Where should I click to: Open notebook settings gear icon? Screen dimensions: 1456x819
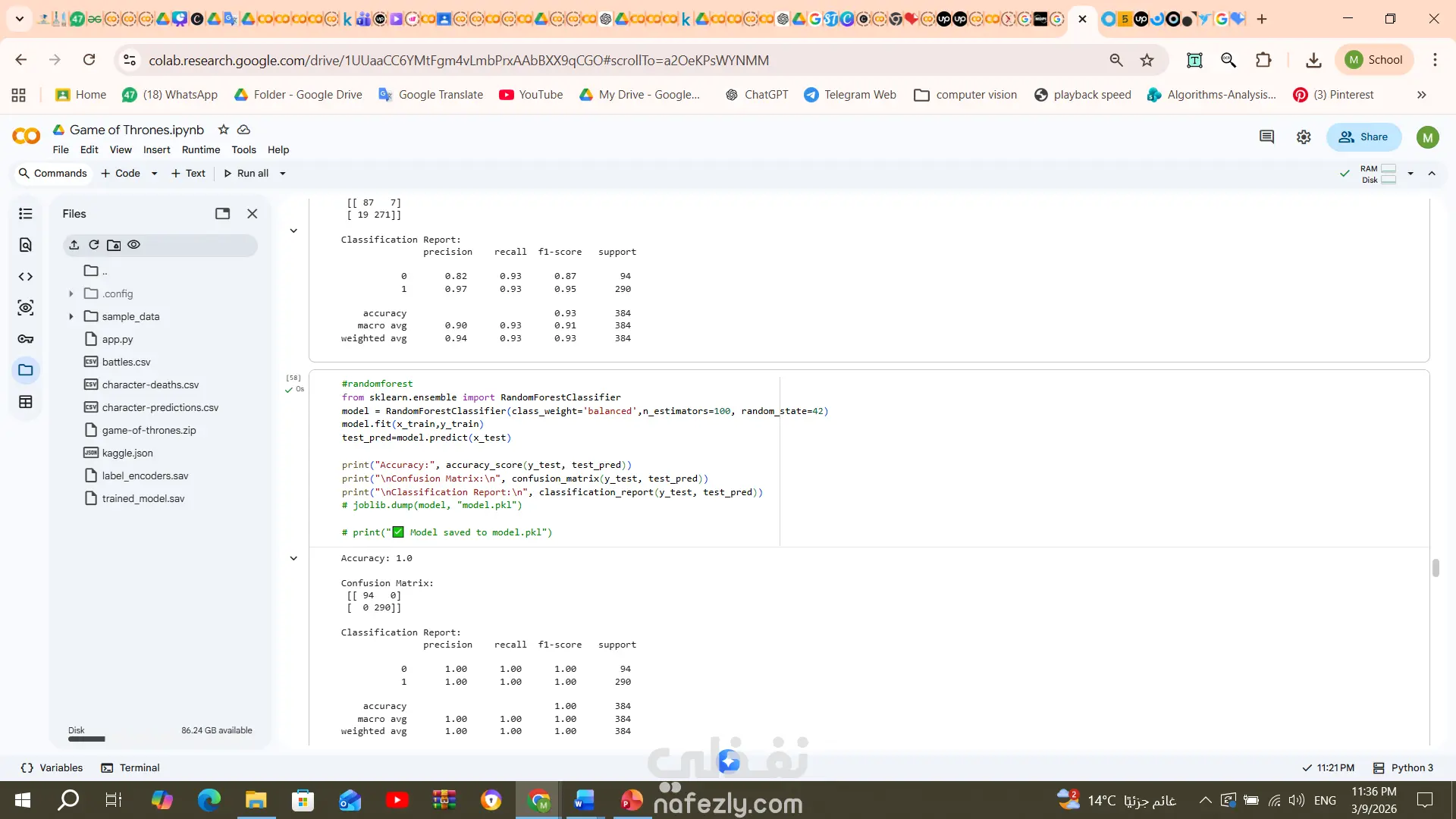(x=1304, y=137)
